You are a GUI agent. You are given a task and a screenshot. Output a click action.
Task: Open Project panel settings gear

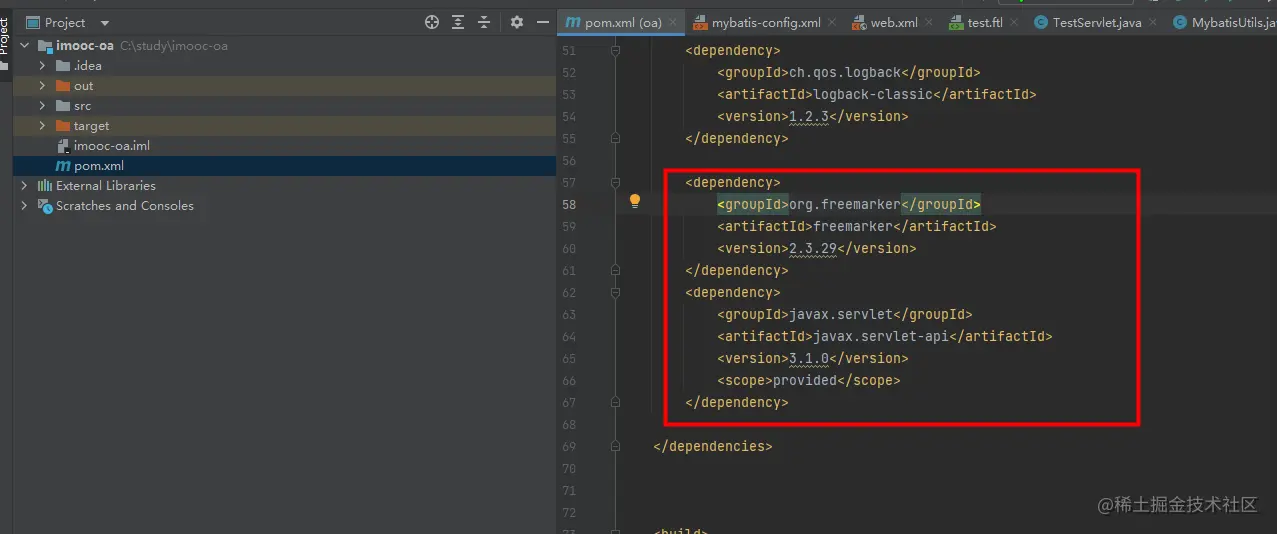(517, 22)
